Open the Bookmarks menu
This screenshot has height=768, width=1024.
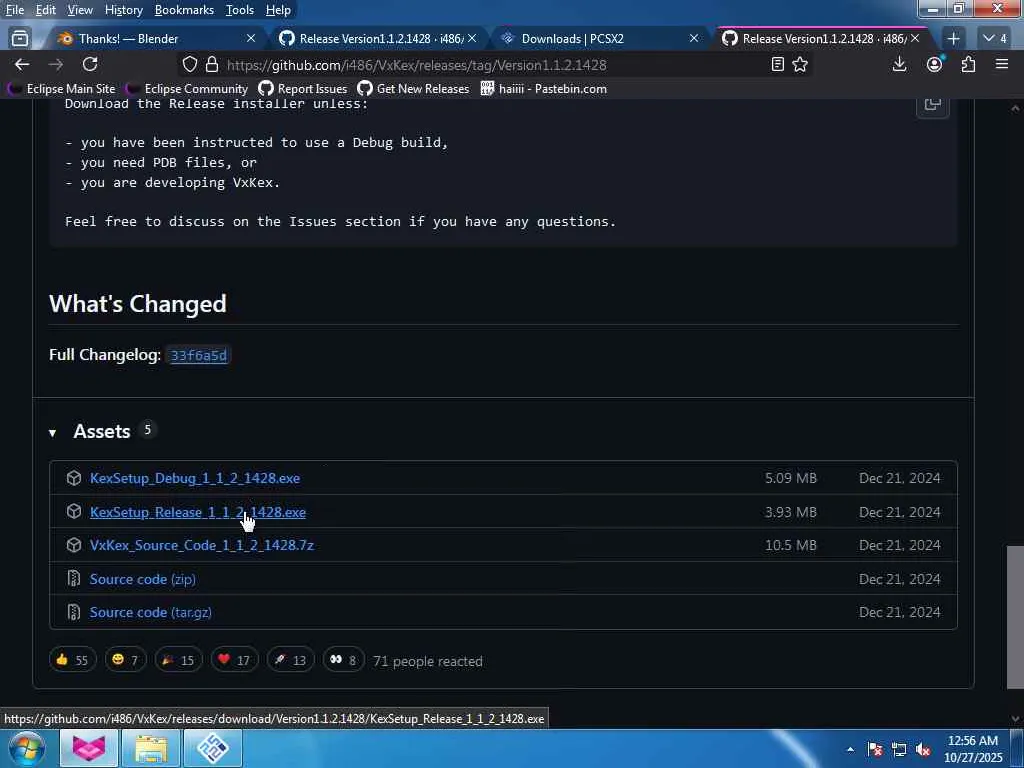point(184,10)
